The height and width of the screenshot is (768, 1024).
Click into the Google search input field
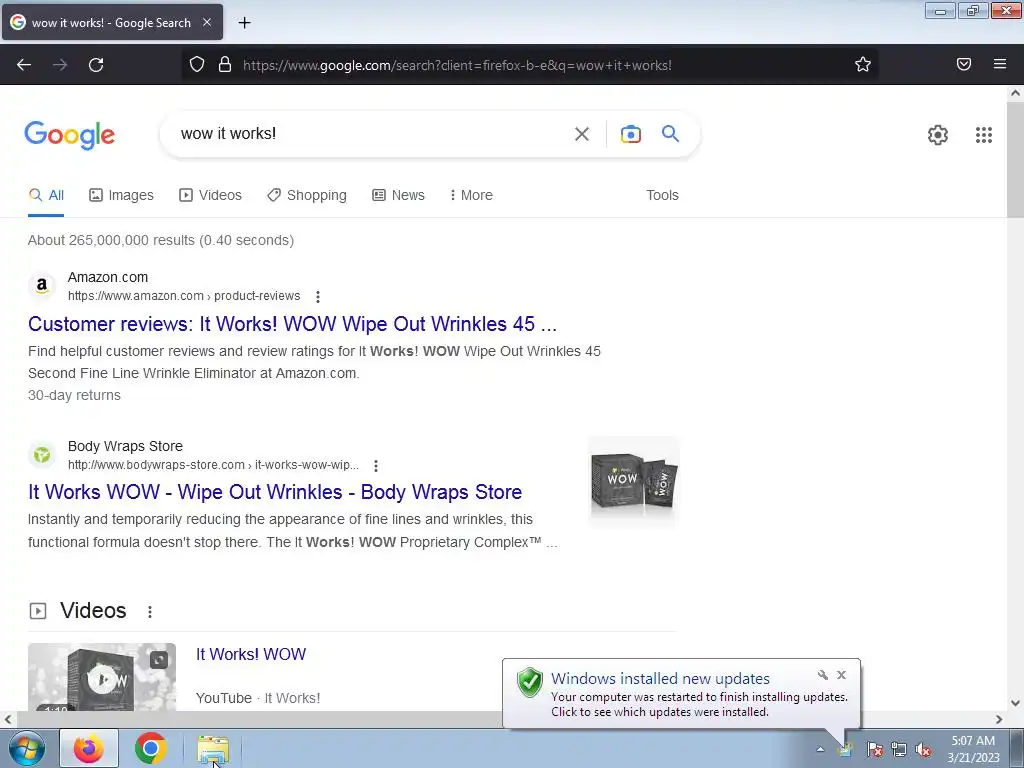tap(372, 134)
